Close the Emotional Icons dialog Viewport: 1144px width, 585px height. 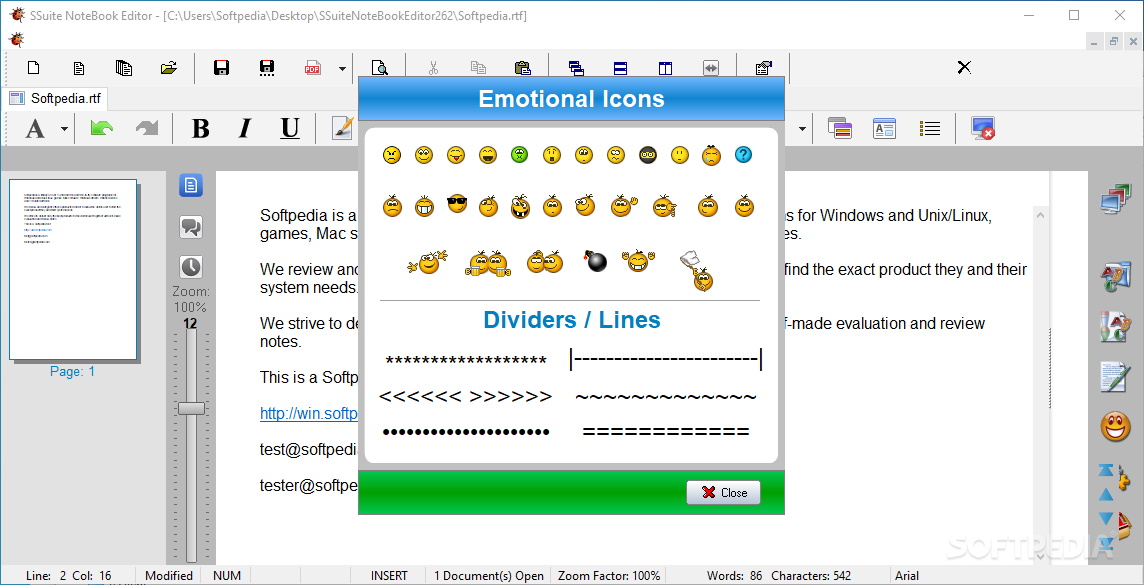723,492
